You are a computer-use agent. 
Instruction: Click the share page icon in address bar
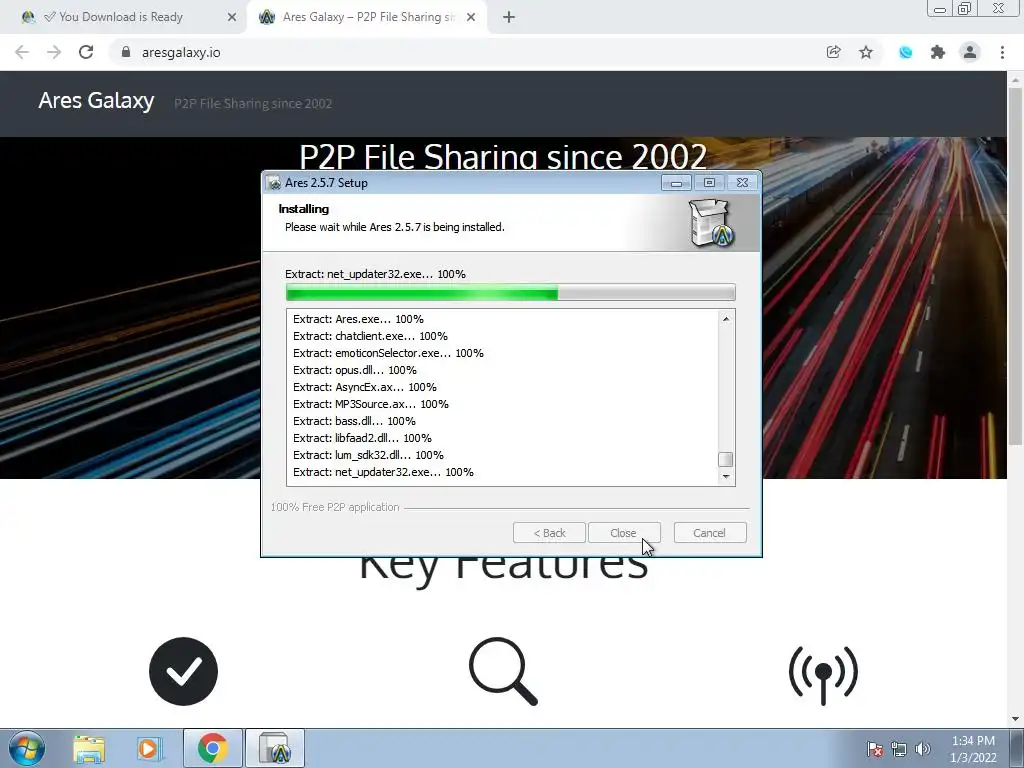coord(833,52)
